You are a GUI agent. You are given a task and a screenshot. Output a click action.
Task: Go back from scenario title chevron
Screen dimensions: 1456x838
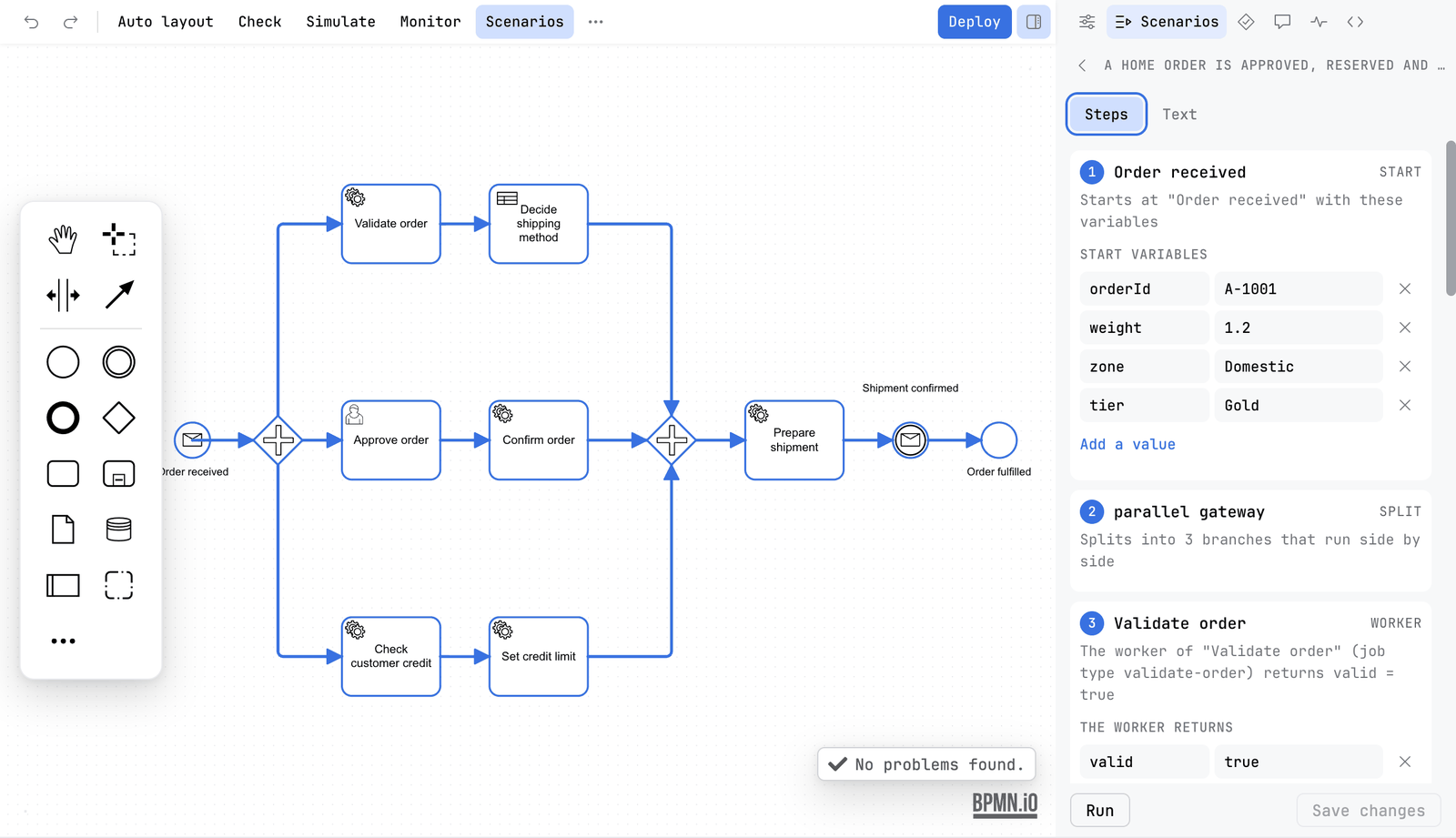pyautogui.click(x=1082, y=66)
